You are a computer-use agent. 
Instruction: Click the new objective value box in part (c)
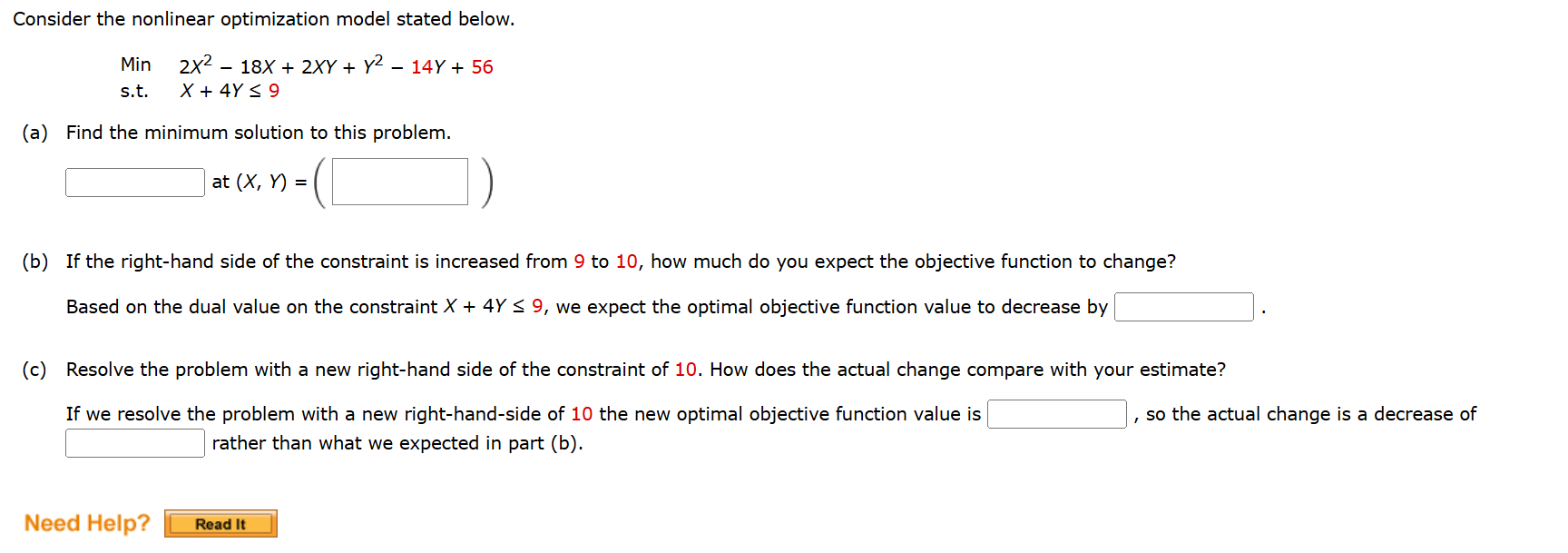click(1055, 414)
